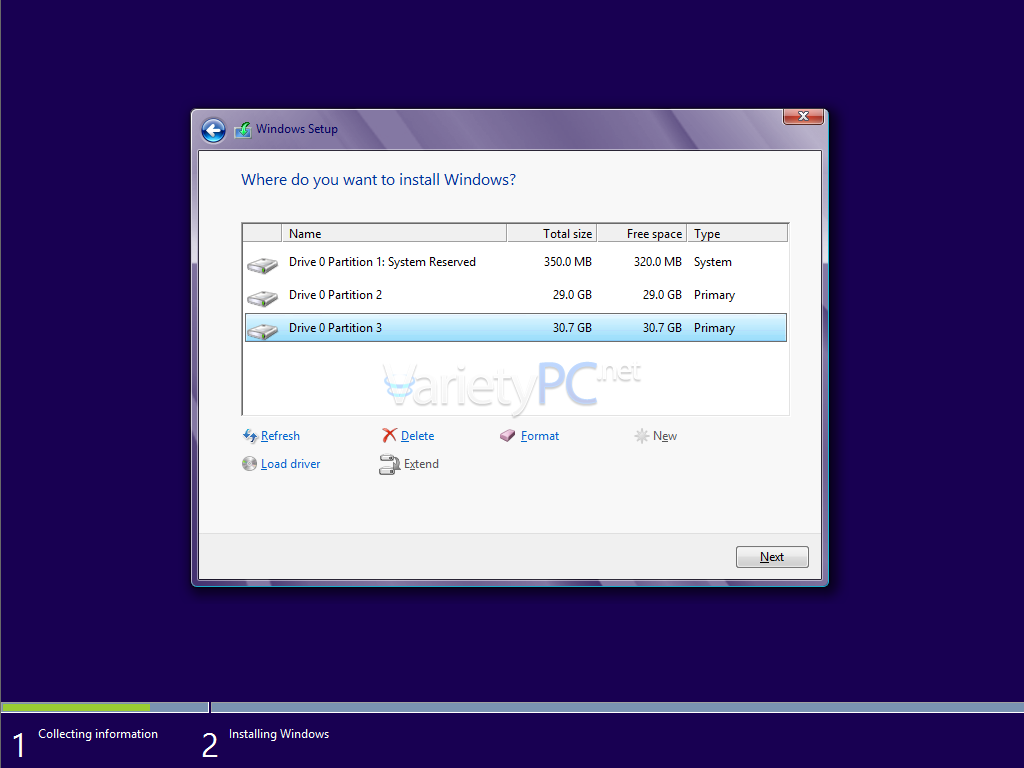Click the drive icon for Partition 3

[x=263, y=330]
